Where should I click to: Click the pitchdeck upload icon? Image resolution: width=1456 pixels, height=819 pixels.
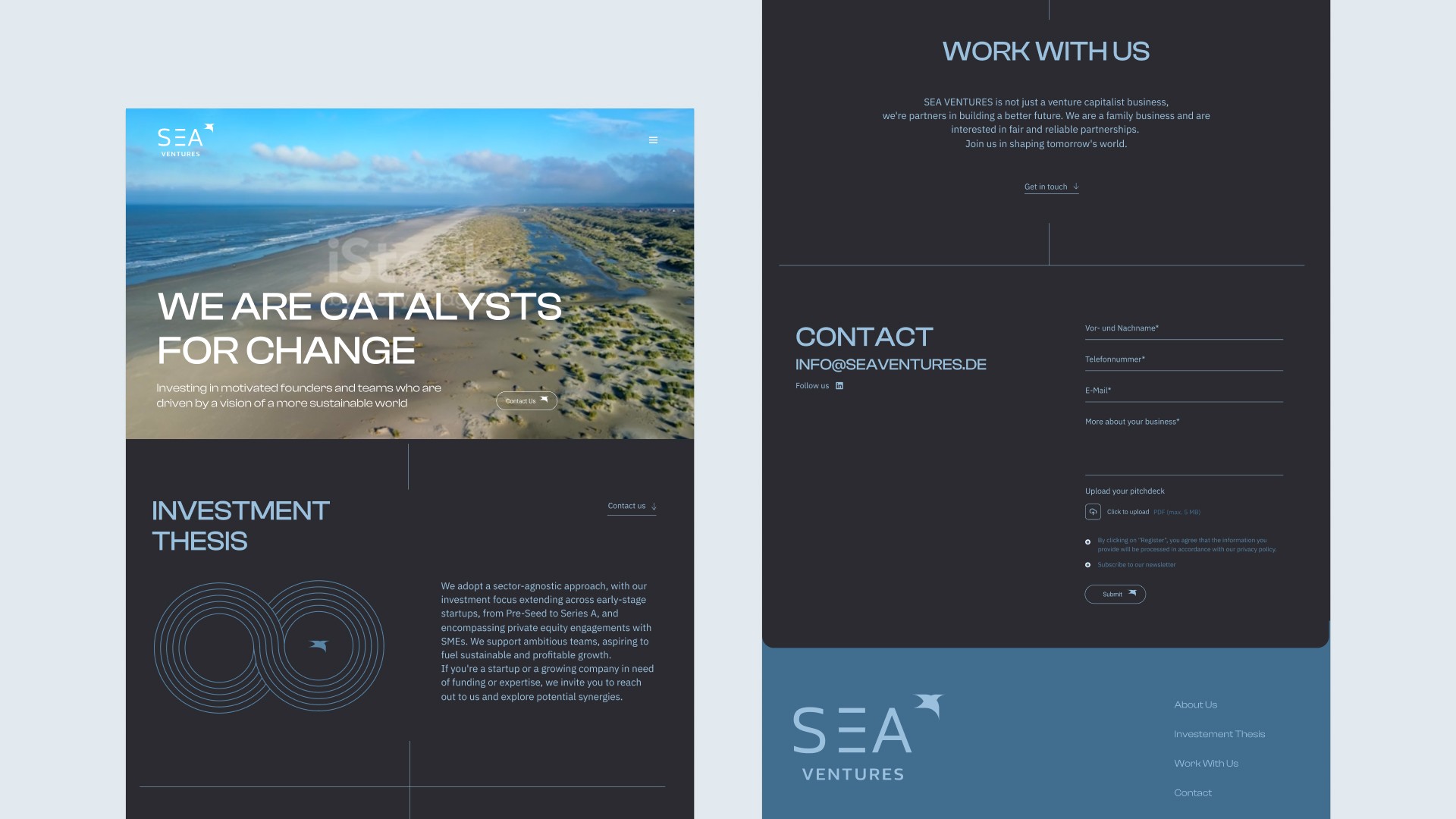[1093, 512]
